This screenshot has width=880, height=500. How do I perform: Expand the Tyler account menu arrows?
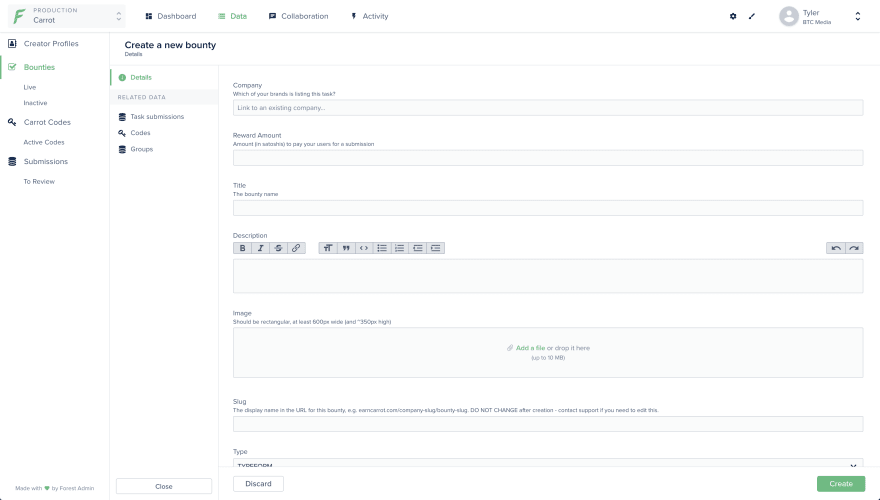pyautogui.click(x=858, y=16)
